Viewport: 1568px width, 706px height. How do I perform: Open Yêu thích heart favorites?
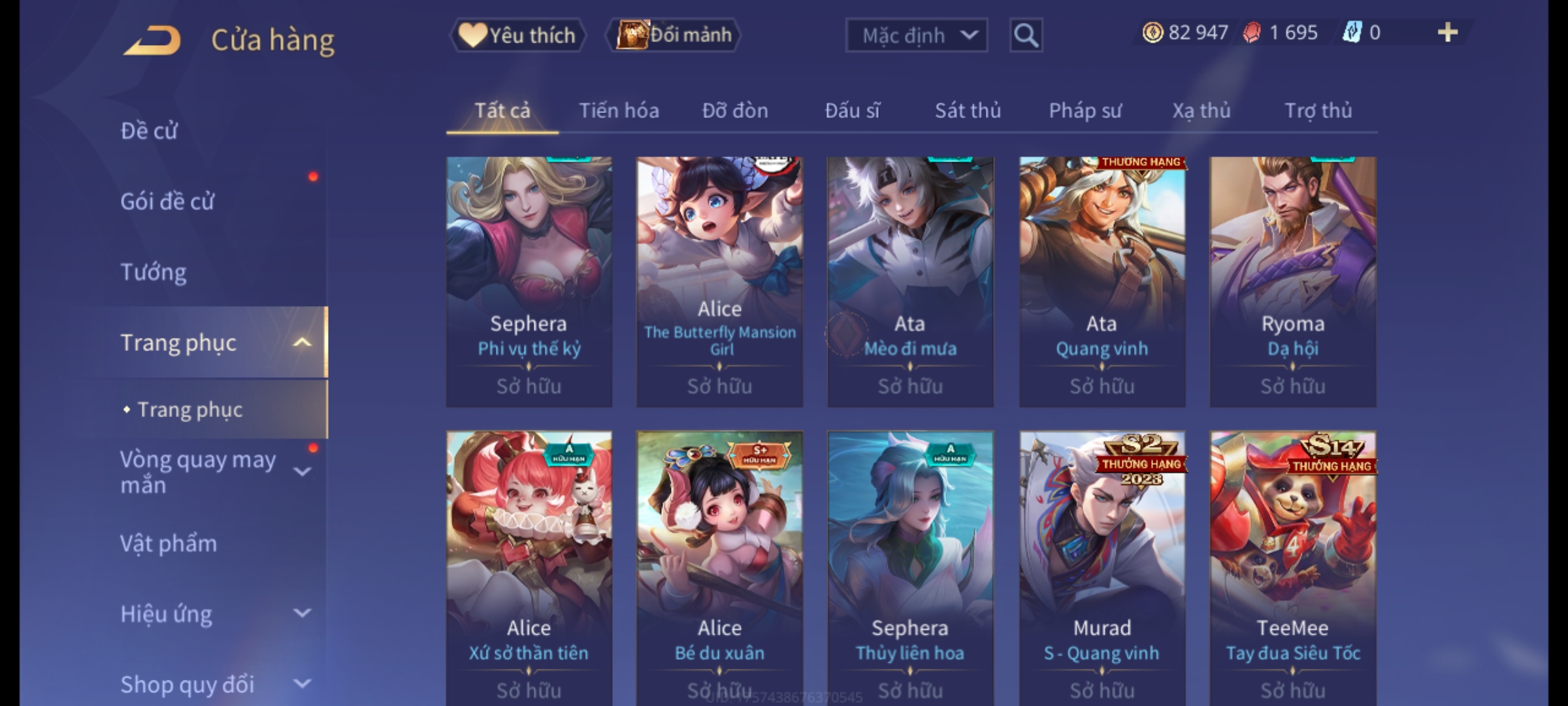point(517,35)
